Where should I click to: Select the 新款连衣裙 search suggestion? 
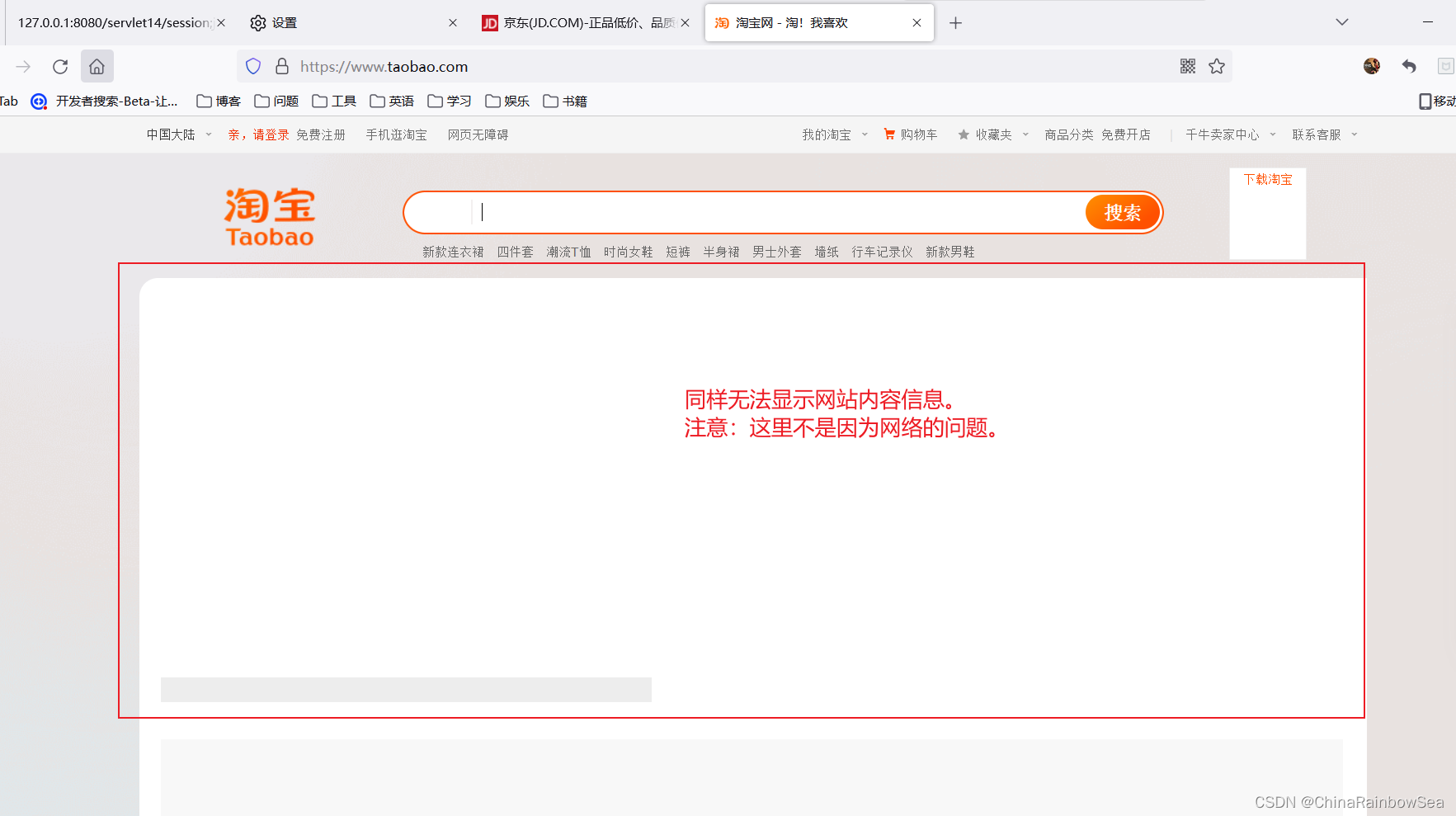pyautogui.click(x=453, y=252)
